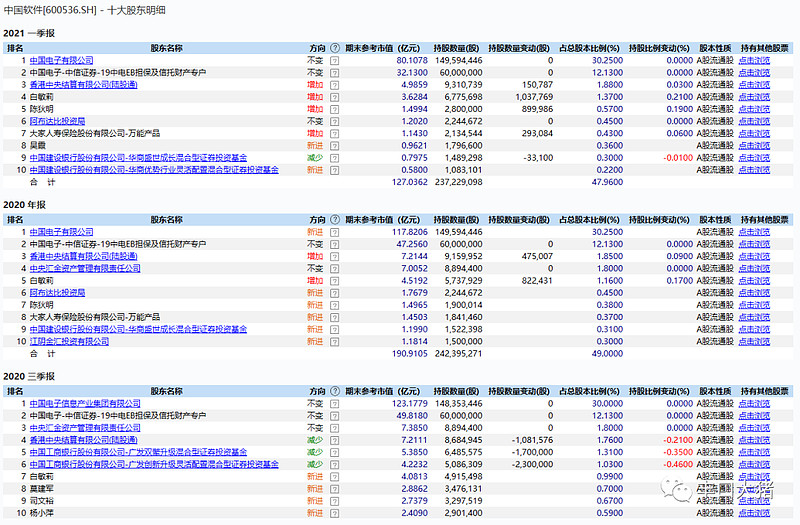Click question icon for 香港中央结算 in 2021 一季报

coord(334,85)
